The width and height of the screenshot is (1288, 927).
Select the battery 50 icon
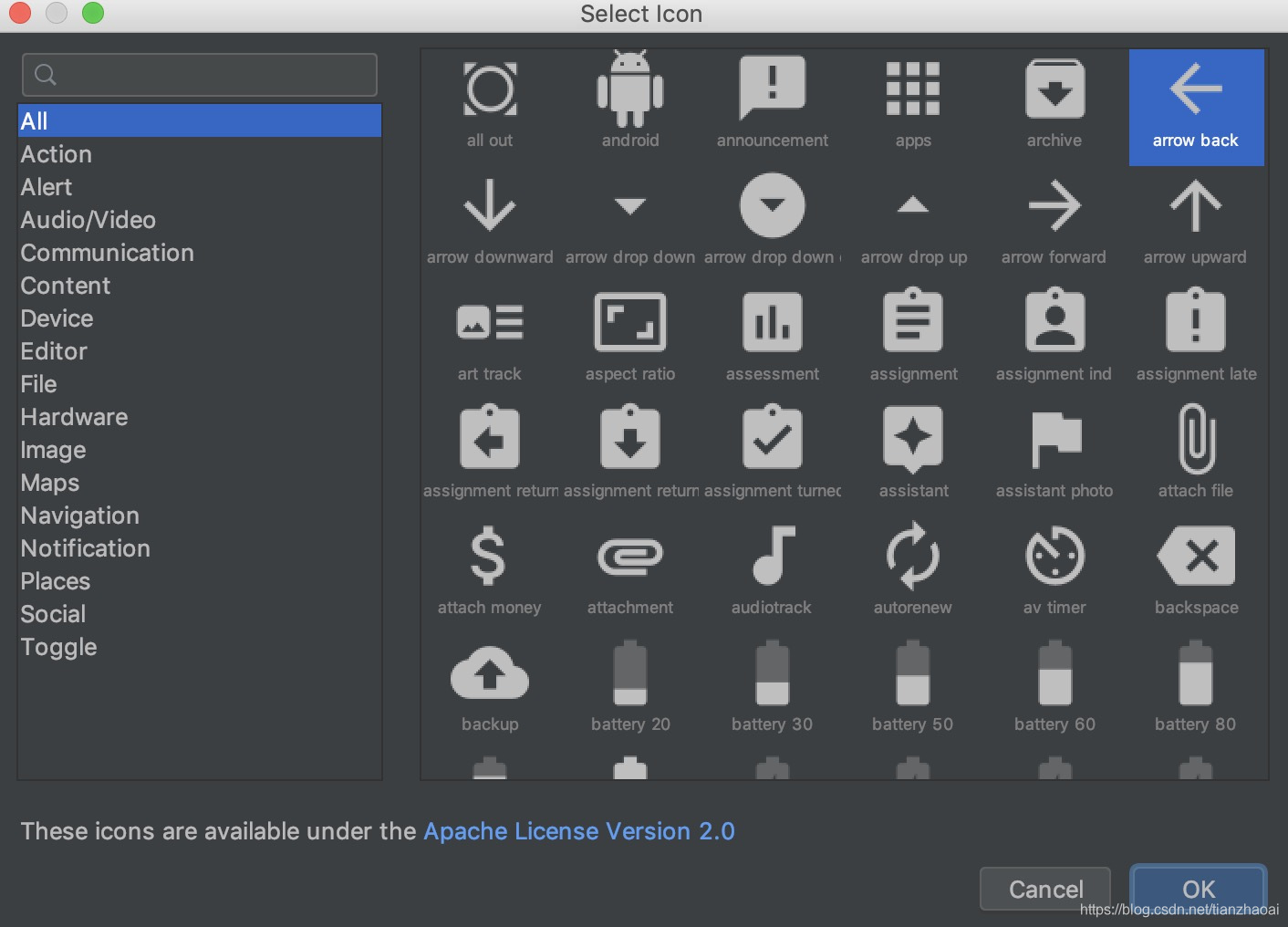click(x=913, y=673)
